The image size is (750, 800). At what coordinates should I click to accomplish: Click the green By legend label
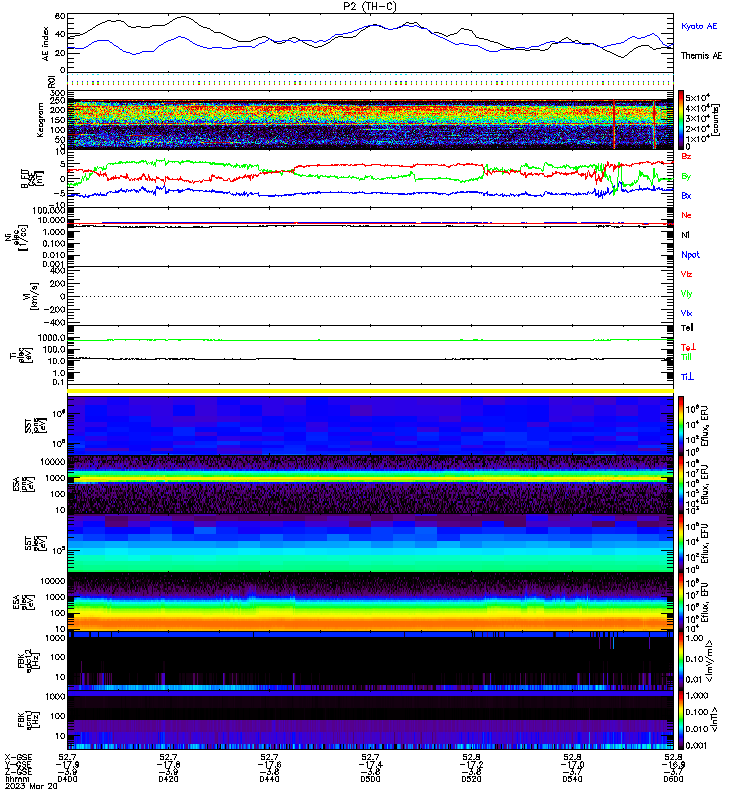click(686, 176)
